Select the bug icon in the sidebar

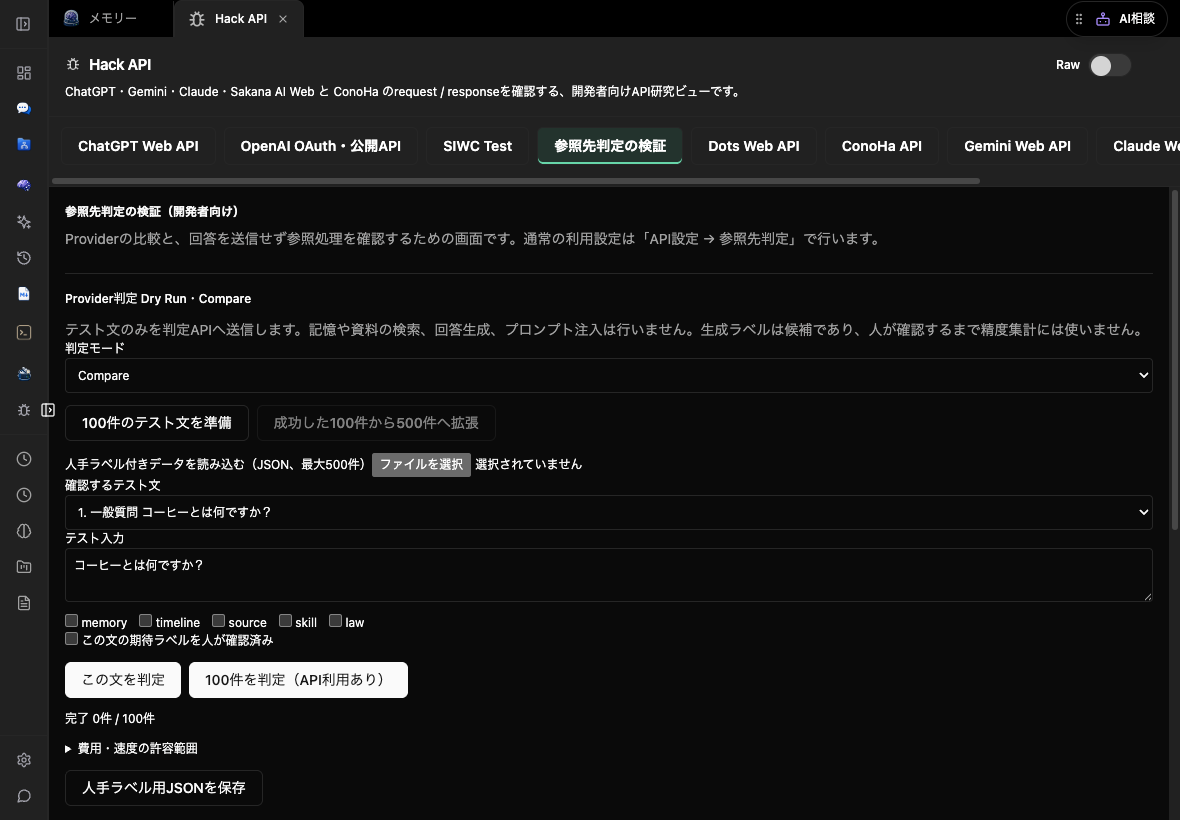(23, 410)
